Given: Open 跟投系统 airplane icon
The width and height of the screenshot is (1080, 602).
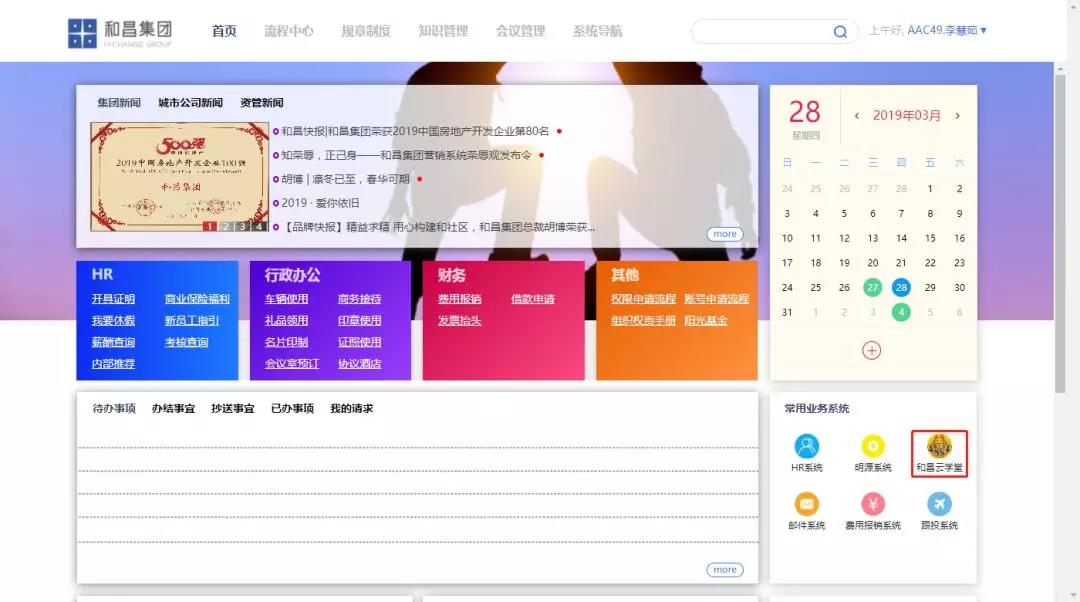Looking at the screenshot, I should click(939, 504).
